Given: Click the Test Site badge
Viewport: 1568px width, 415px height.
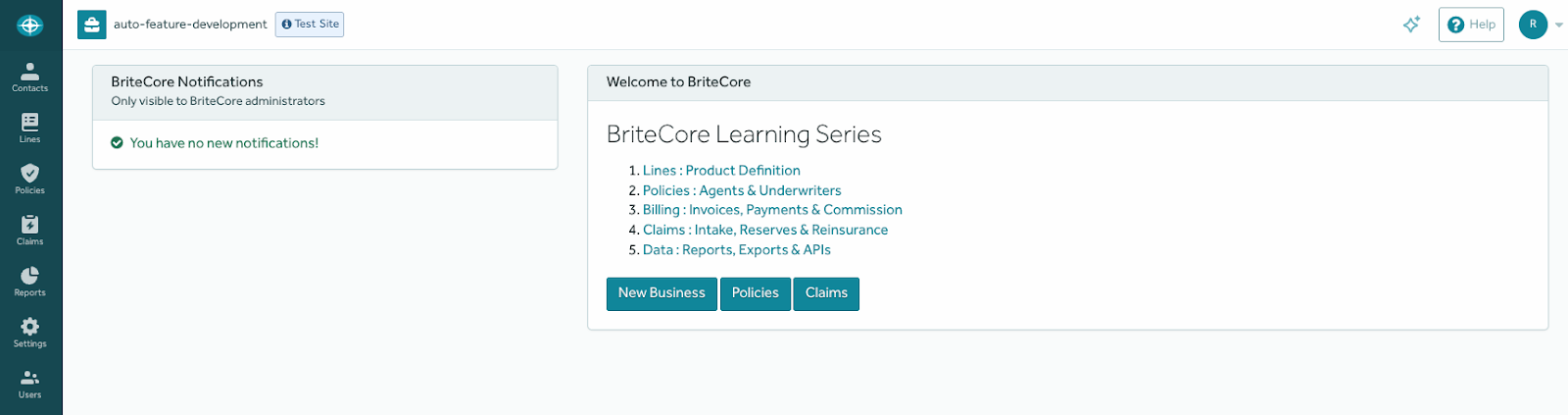Looking at the screenshot, I should click(310, 25).
